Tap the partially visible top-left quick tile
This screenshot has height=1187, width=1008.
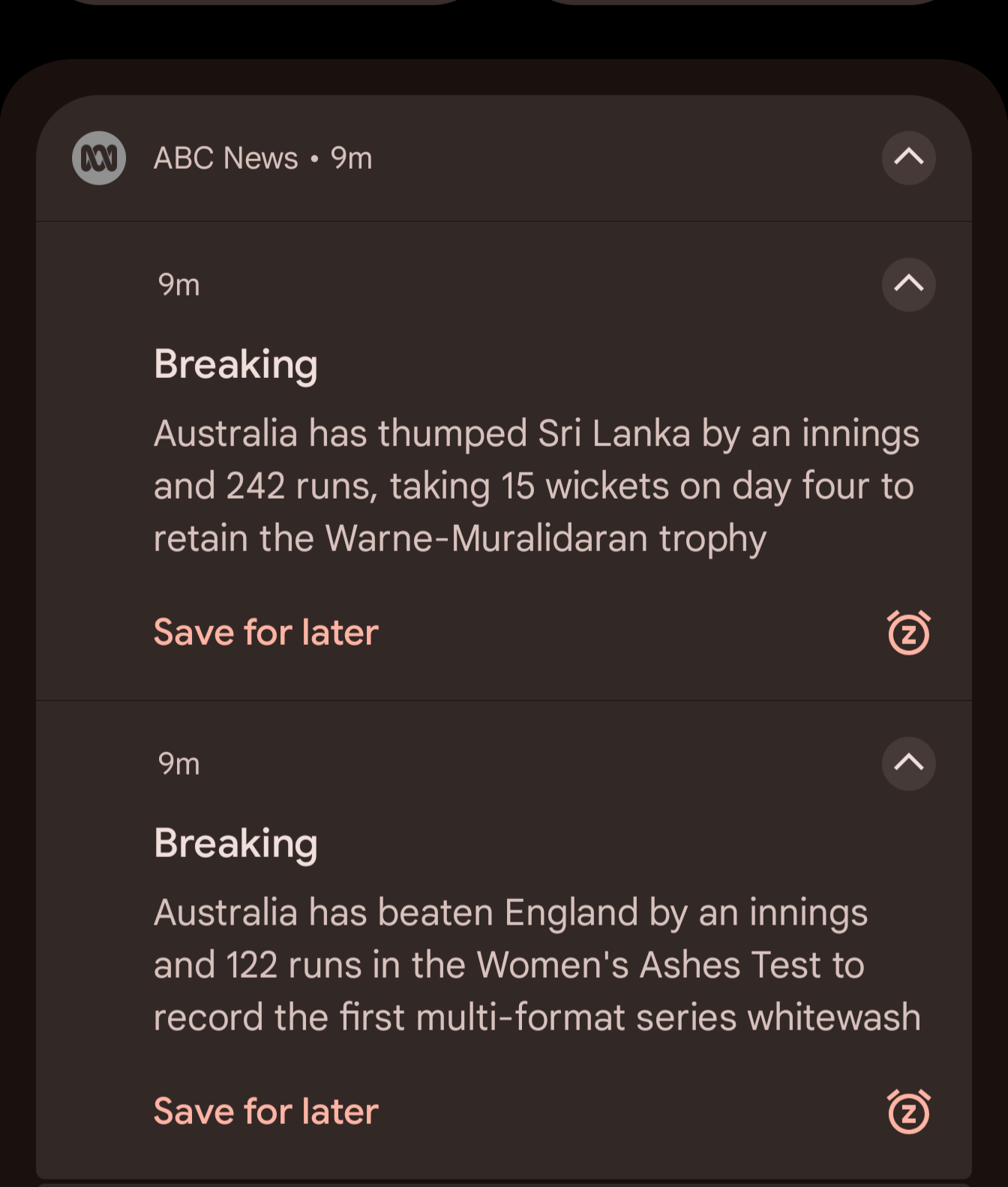coord(266,2)
